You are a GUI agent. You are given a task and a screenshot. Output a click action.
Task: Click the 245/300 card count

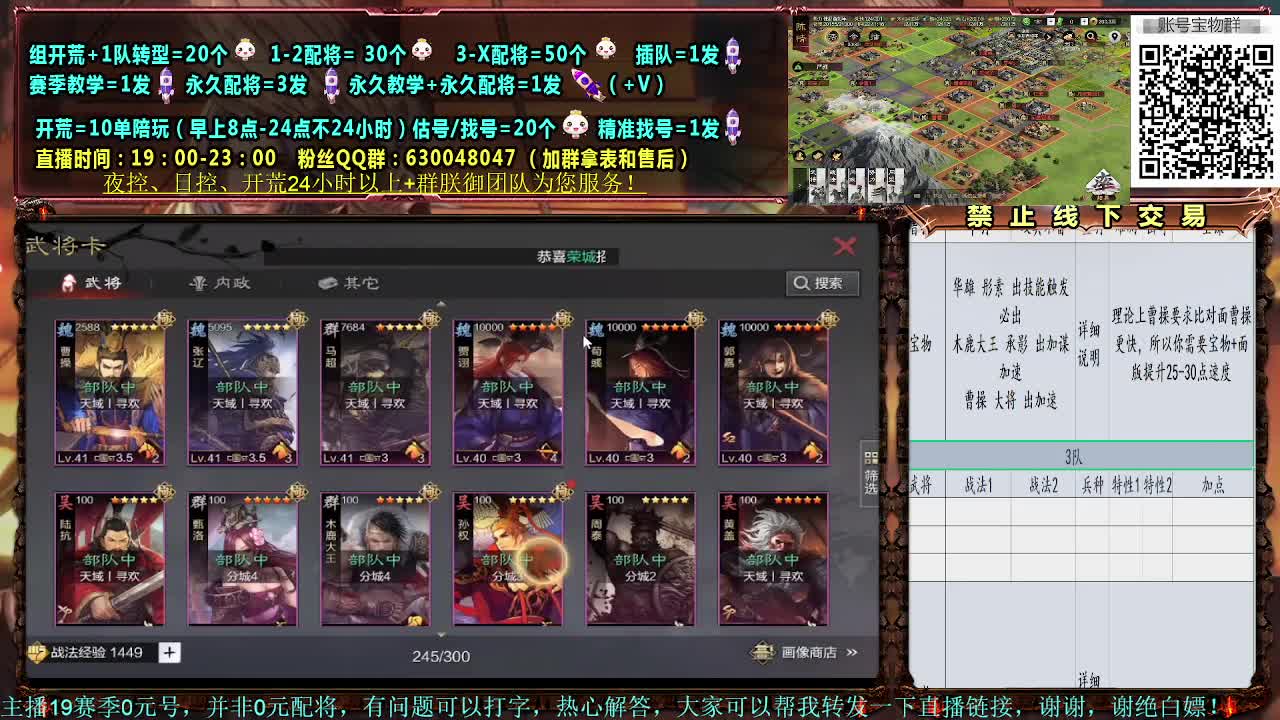(x=441, y=656)
